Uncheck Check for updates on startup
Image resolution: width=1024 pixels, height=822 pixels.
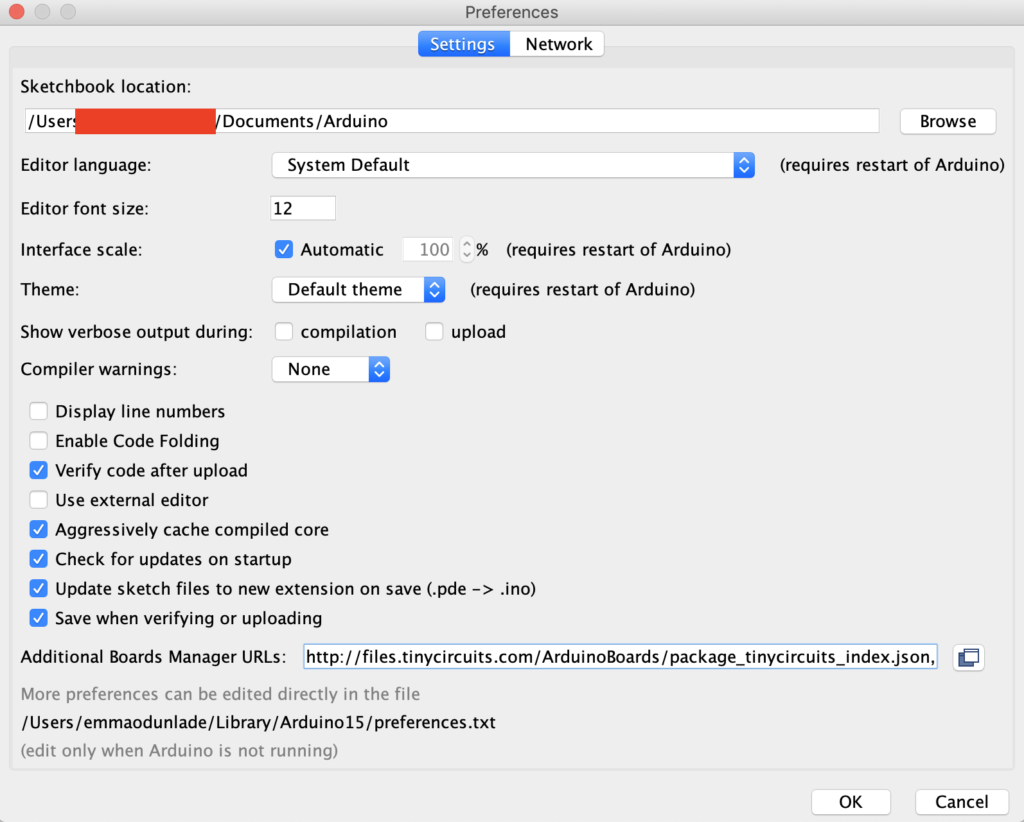pos(39,559)
